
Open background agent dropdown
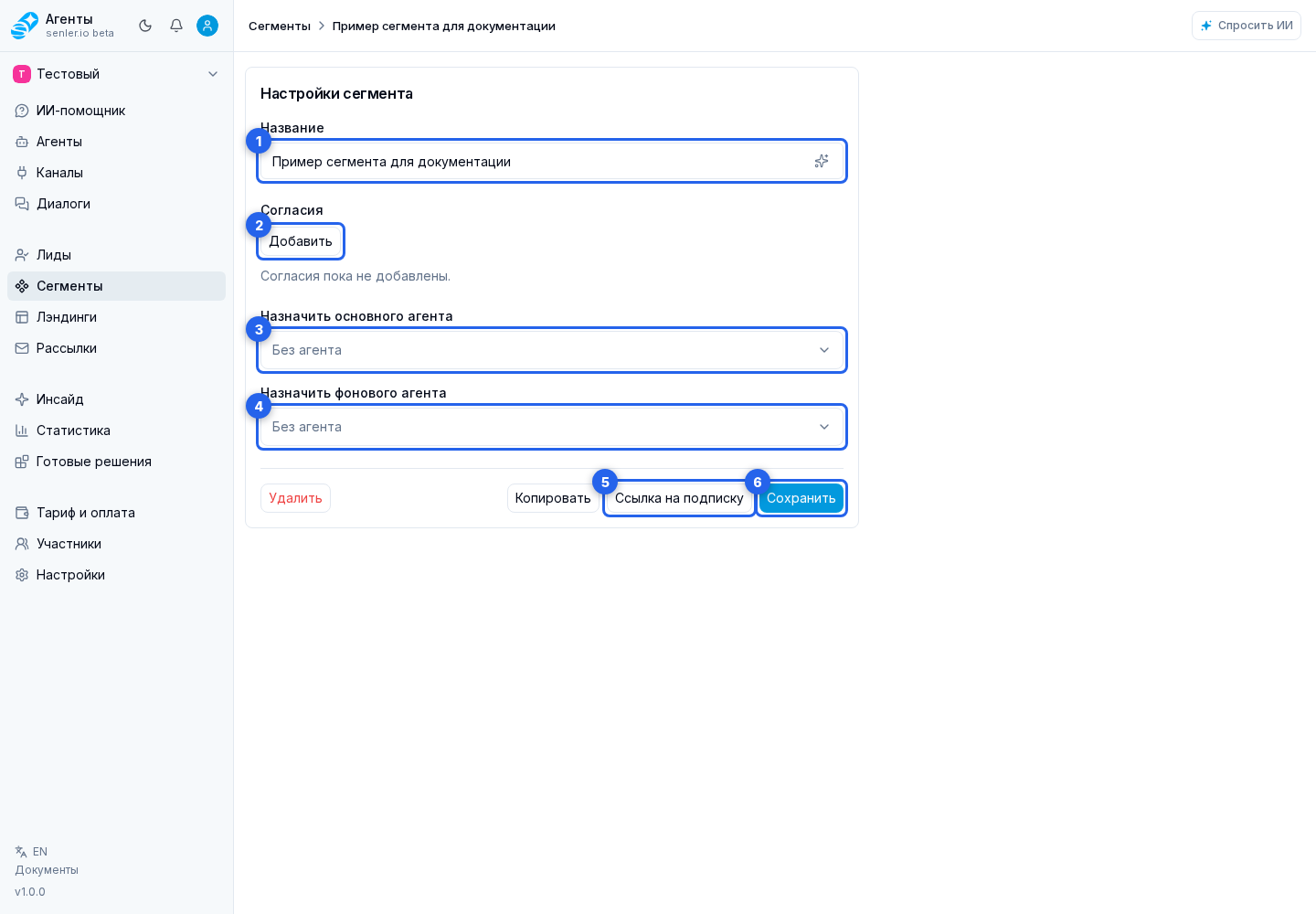[552, 427]
